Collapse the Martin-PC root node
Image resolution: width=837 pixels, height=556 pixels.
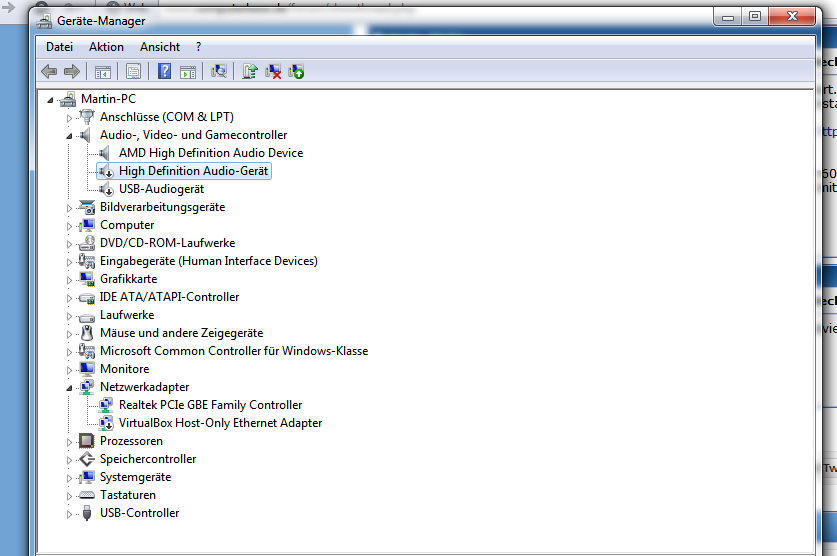coord(50,100)
